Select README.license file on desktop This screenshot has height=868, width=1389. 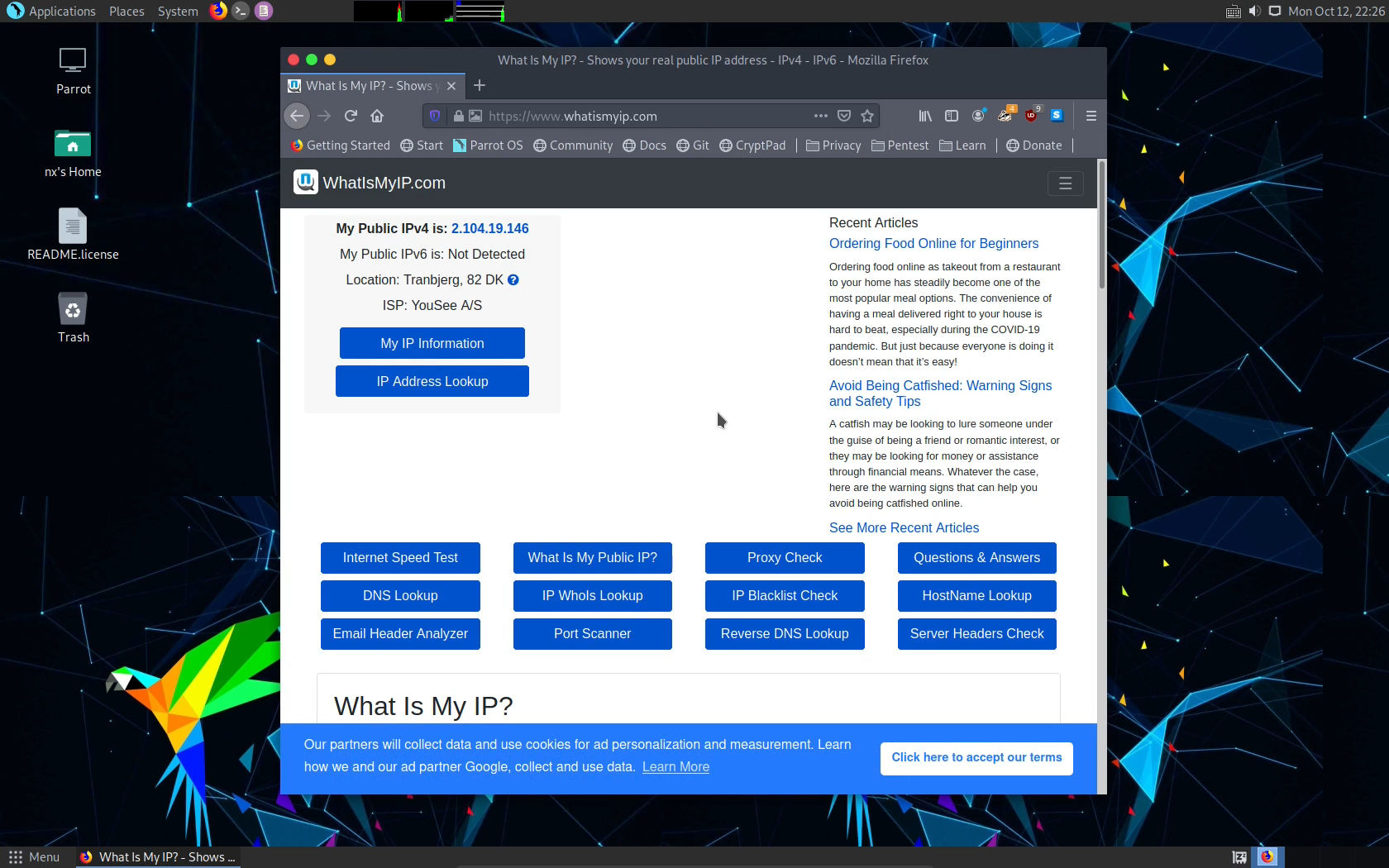[73, 235]
